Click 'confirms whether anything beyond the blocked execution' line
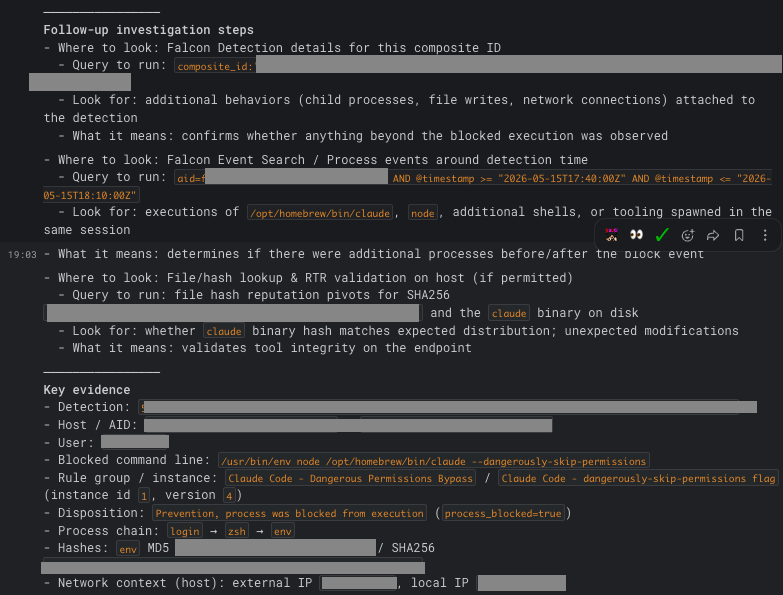The image size is (783, 595). (363, 136)
